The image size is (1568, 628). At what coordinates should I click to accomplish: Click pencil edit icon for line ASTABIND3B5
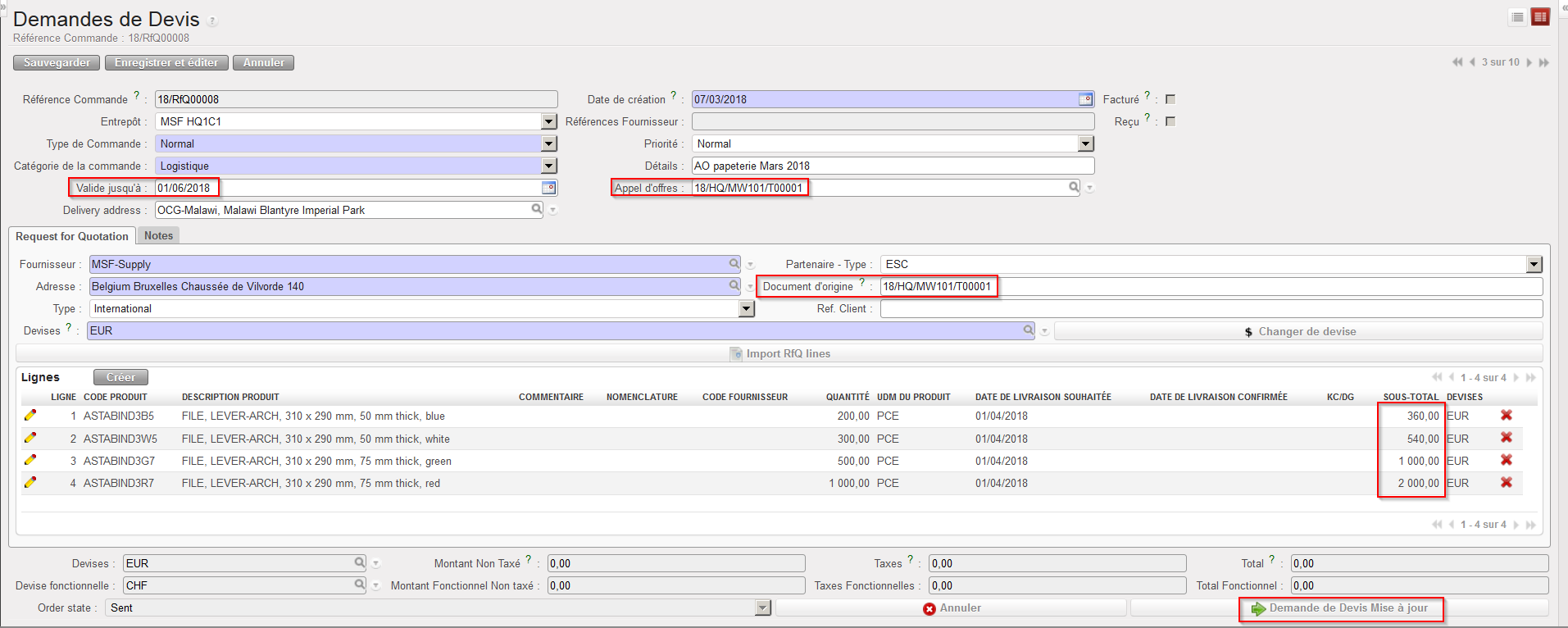[x=30, y=416]
